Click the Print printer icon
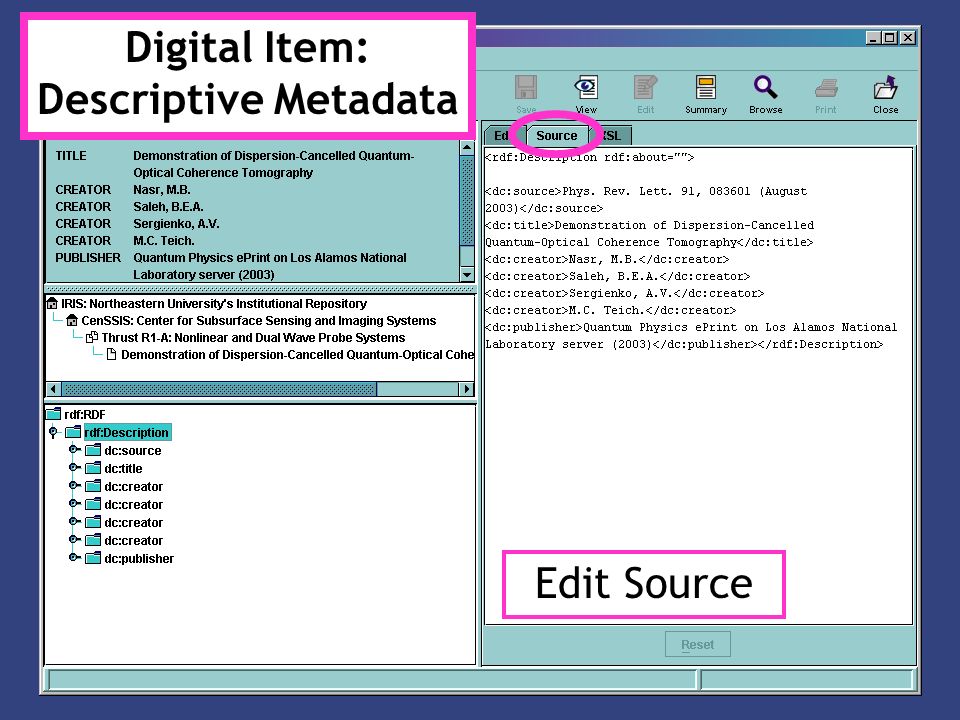This screenshot has width=960, height=720. pos(825,89)
